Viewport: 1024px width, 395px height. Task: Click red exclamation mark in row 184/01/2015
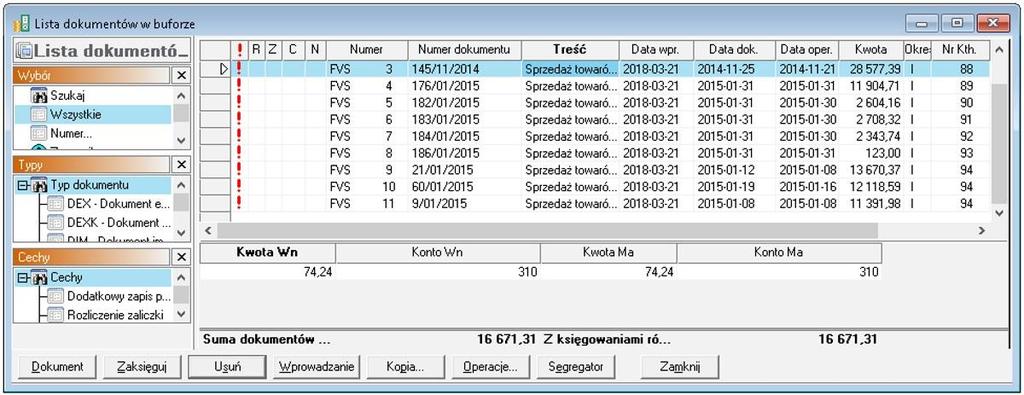(x=239, y=136)
